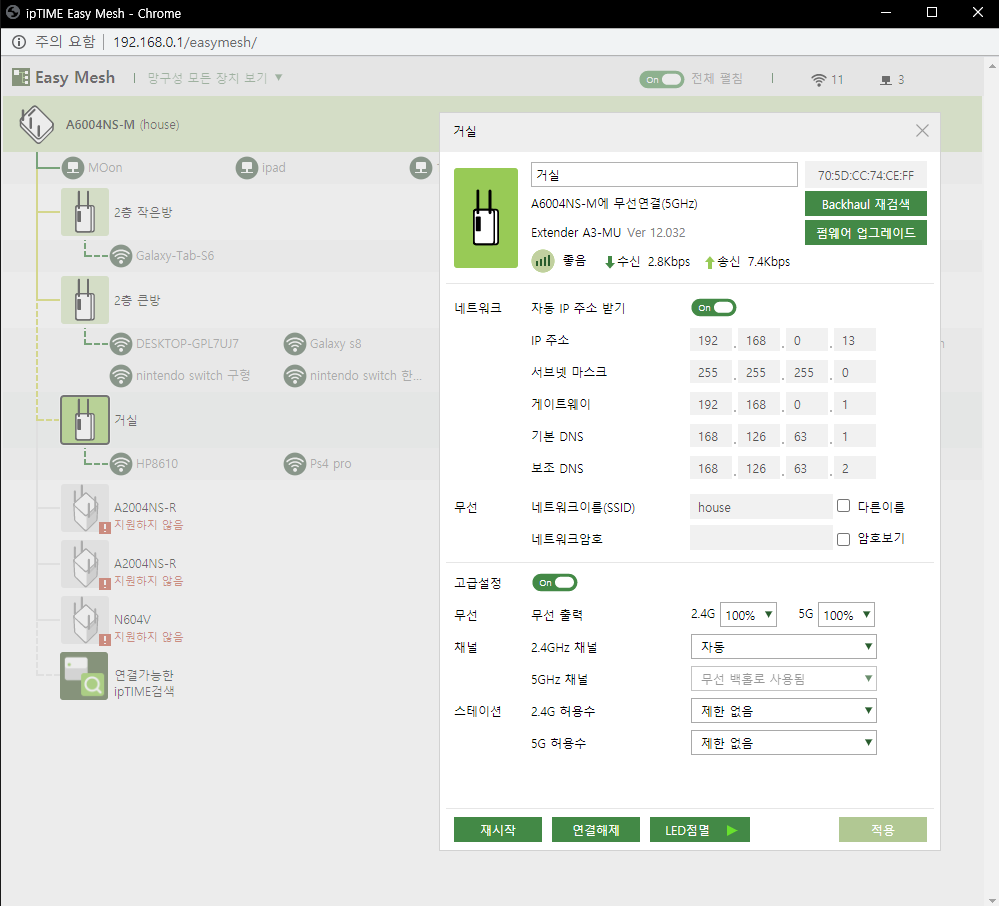Click the A6004NS-M (house) label
The image size is (999, 906).
[x=122, y=125]
